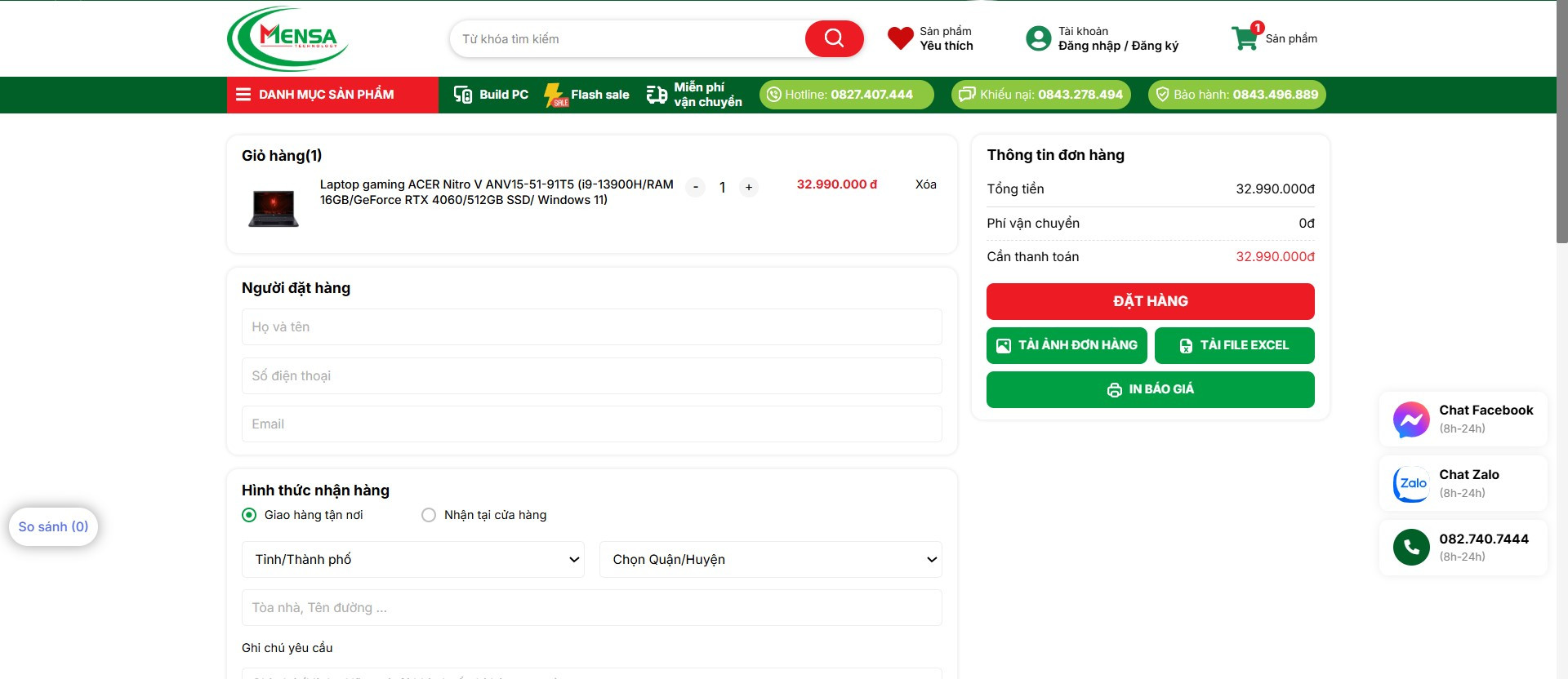Click the Hotline phone icon
1568x679 pixels.
773,95
